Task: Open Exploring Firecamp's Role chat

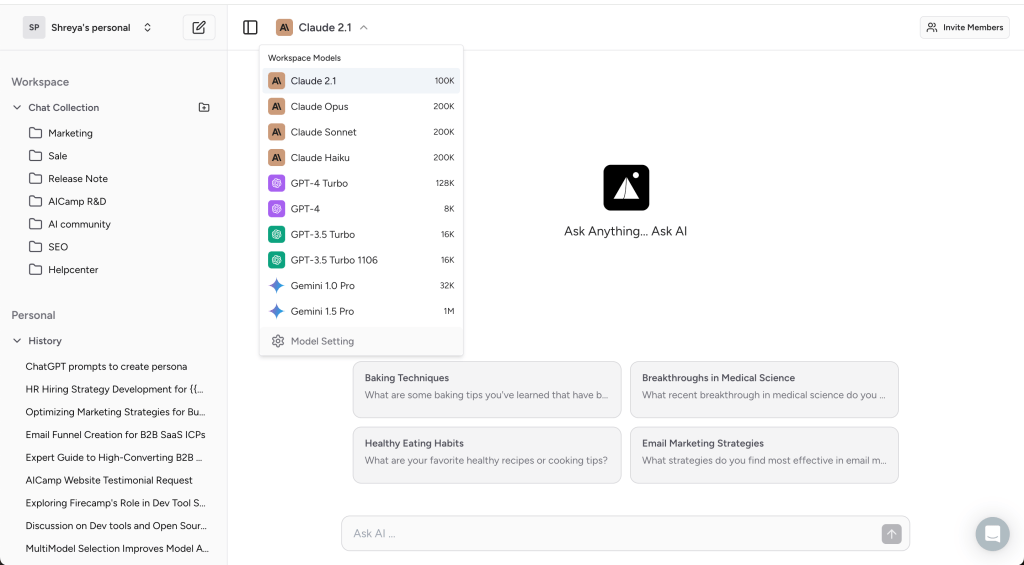Action: [115, 503]
